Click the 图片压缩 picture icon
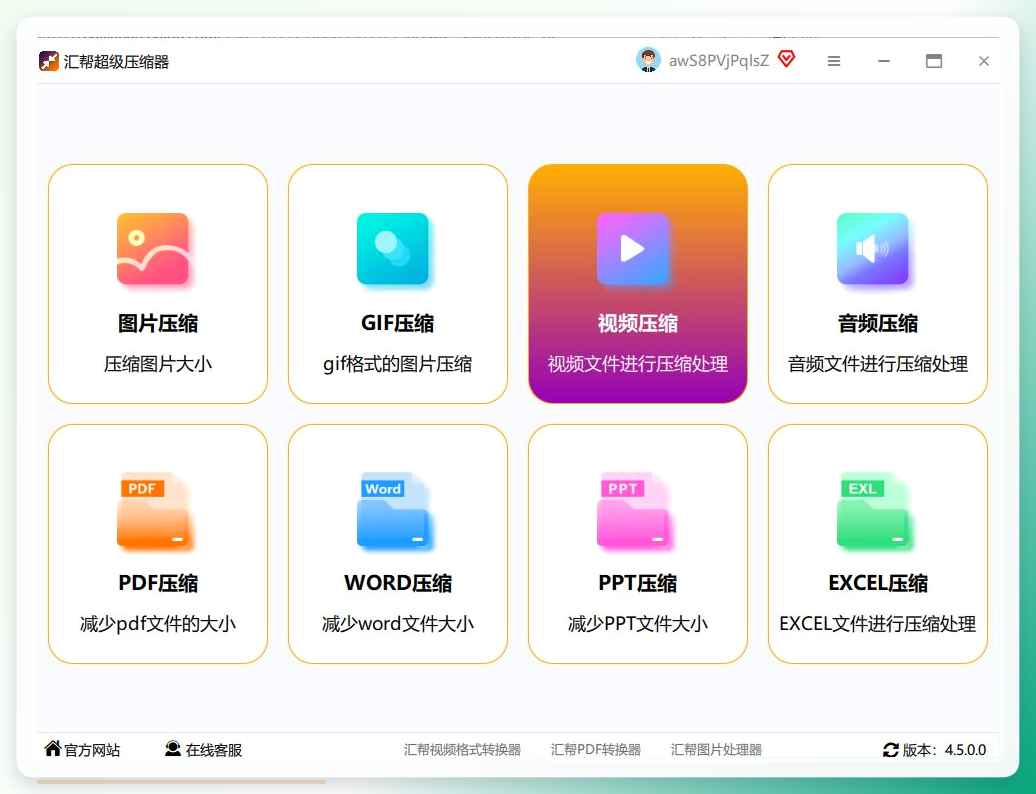 153,248
